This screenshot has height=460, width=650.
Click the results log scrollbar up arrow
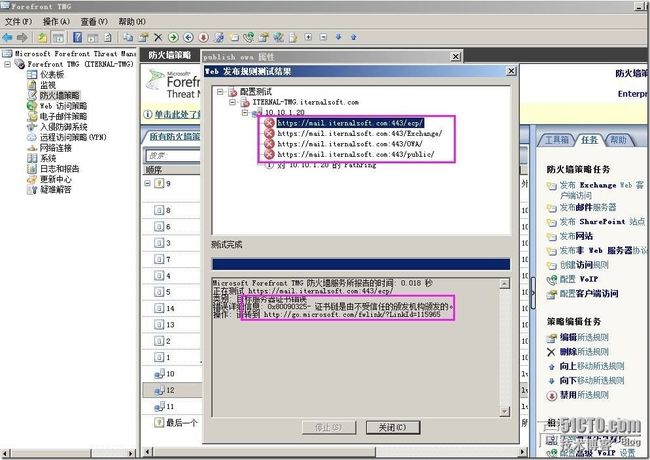tap(504, 283)
